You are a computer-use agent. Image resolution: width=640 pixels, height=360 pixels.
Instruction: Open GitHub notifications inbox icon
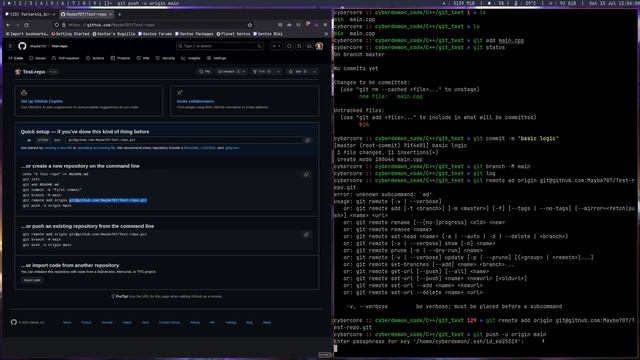pos(309,46)
